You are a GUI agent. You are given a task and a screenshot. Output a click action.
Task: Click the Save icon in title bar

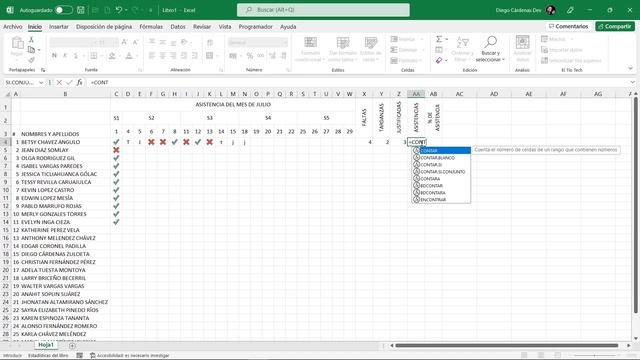click(x=81, y=10)
